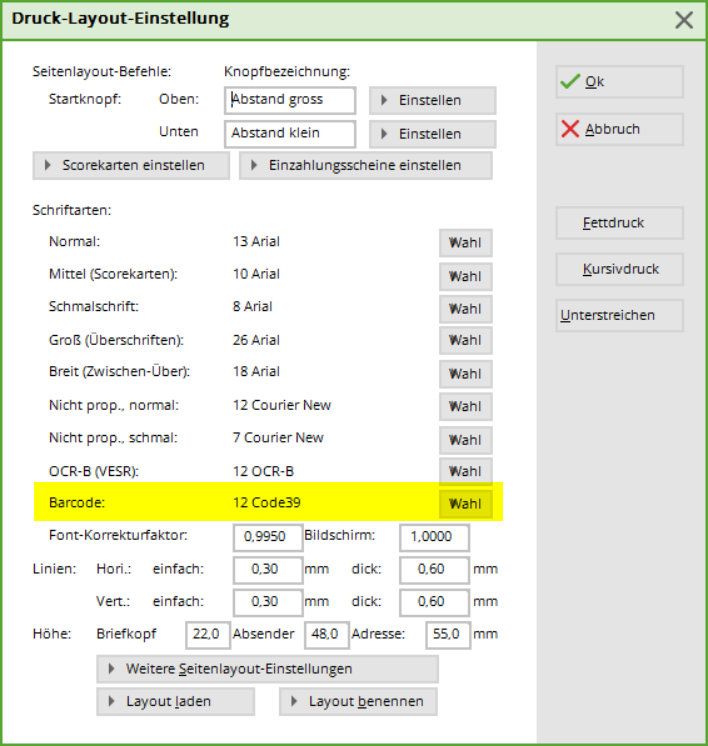This screenshot has width=708, height=746.
Task: Click the Layout benennen button
Action: [x=358, y=701]
